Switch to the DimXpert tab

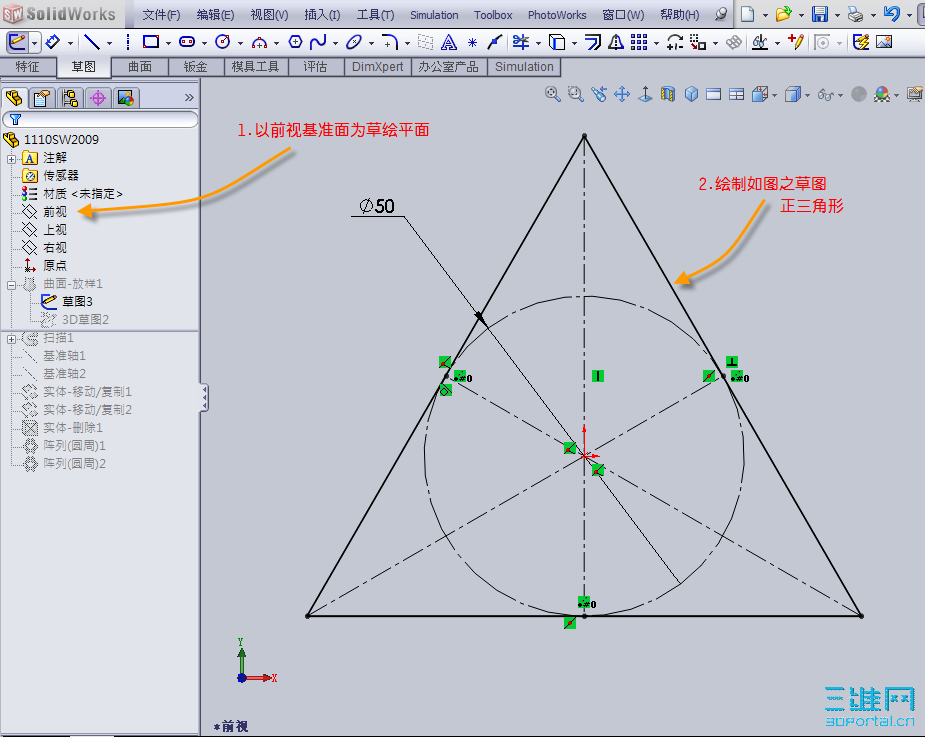click(378, 67)
